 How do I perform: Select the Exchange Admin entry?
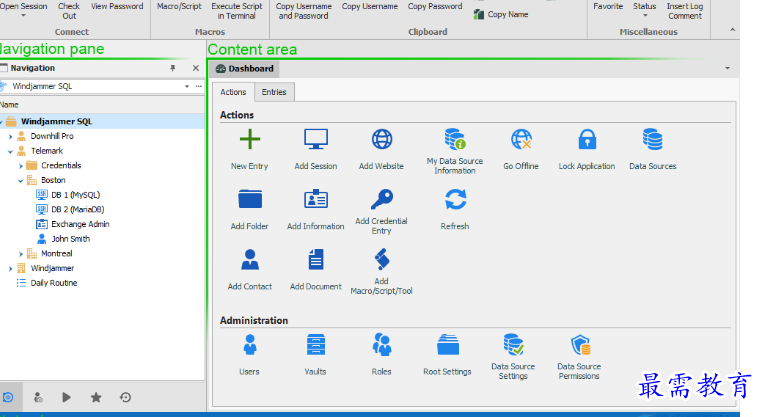[x=80, y=225]
